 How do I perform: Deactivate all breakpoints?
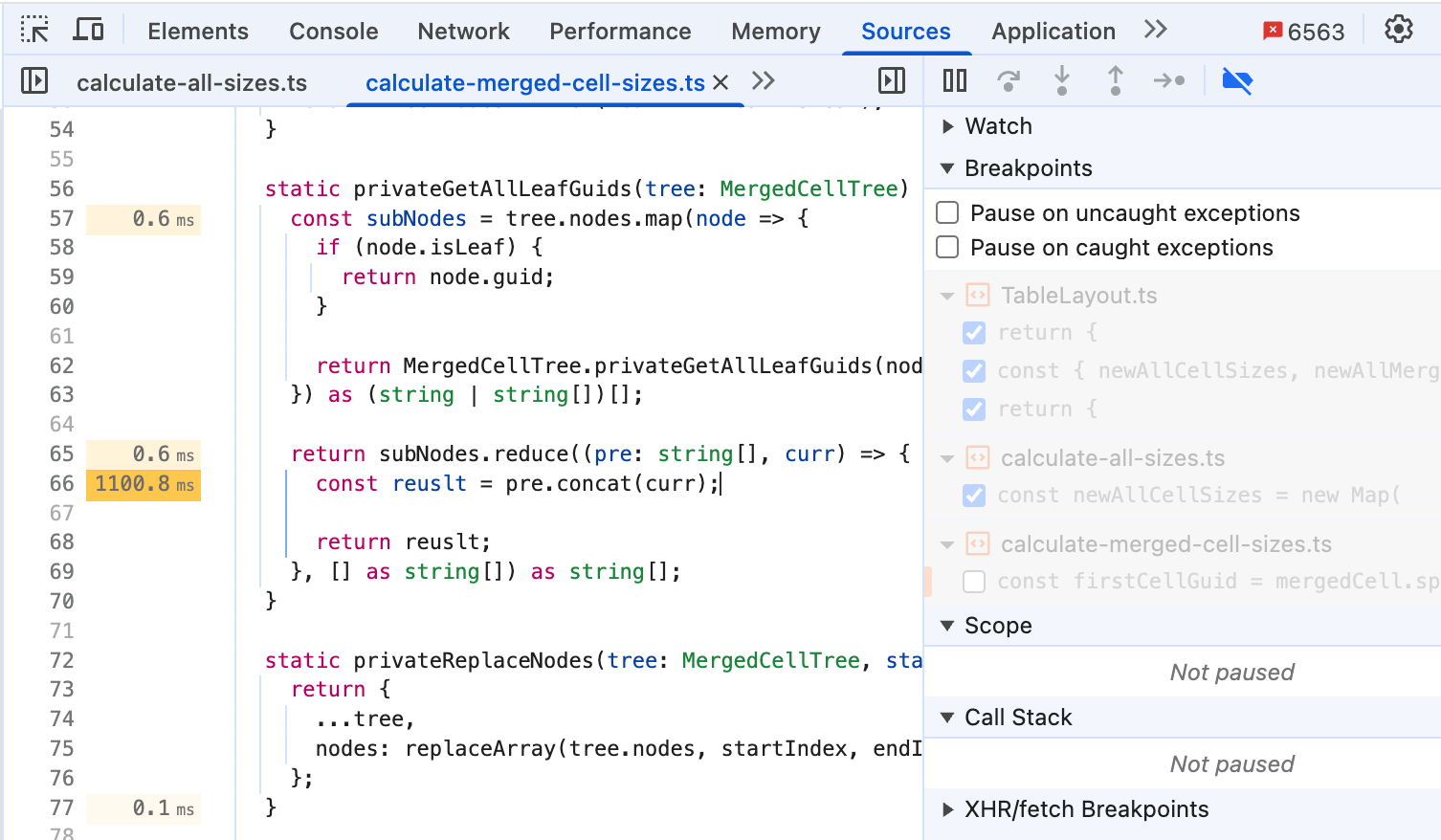pyautogui.click(x=1237, y=80)
